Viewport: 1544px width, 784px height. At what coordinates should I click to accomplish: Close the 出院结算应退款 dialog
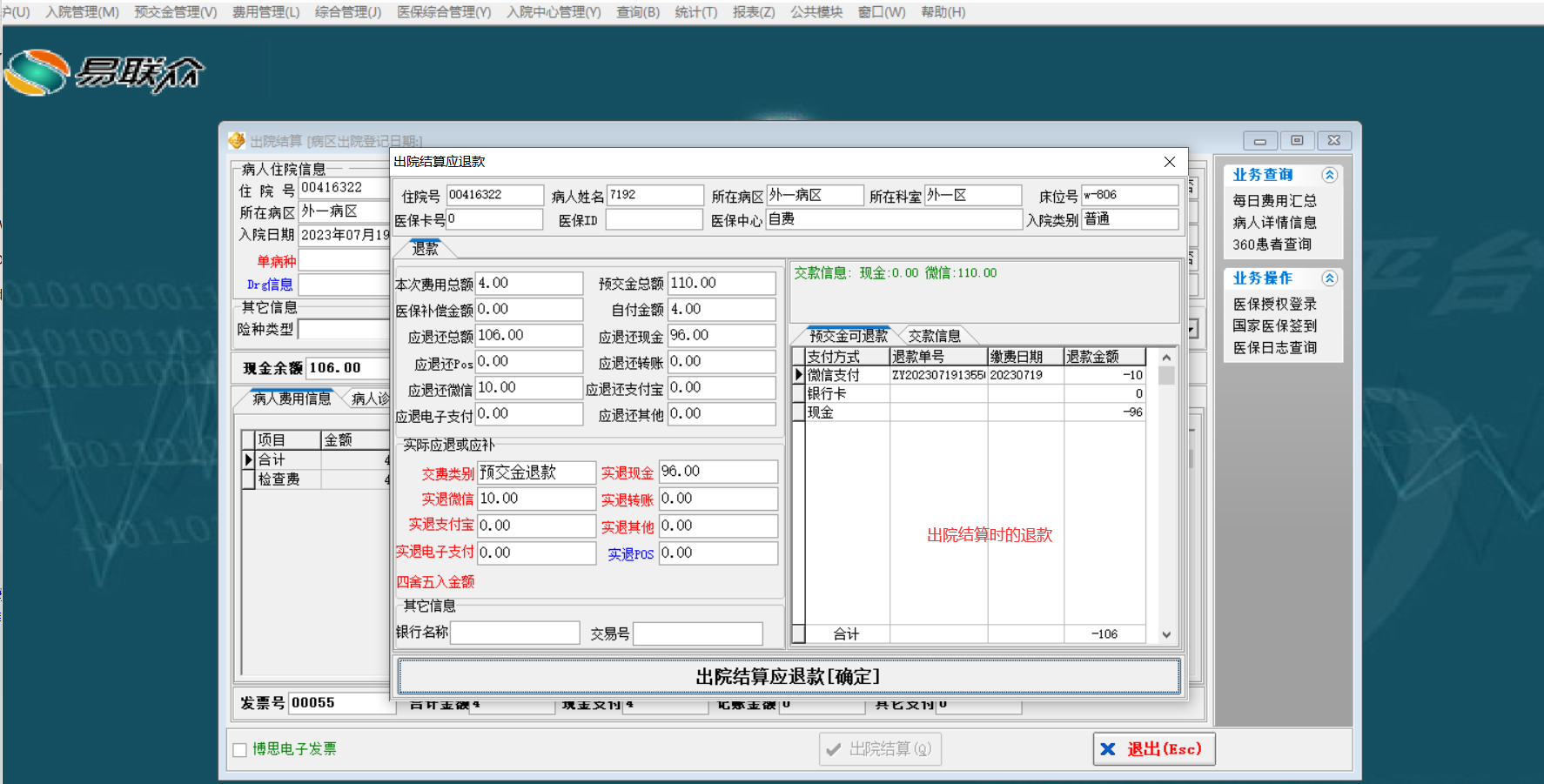(1170, 162)
